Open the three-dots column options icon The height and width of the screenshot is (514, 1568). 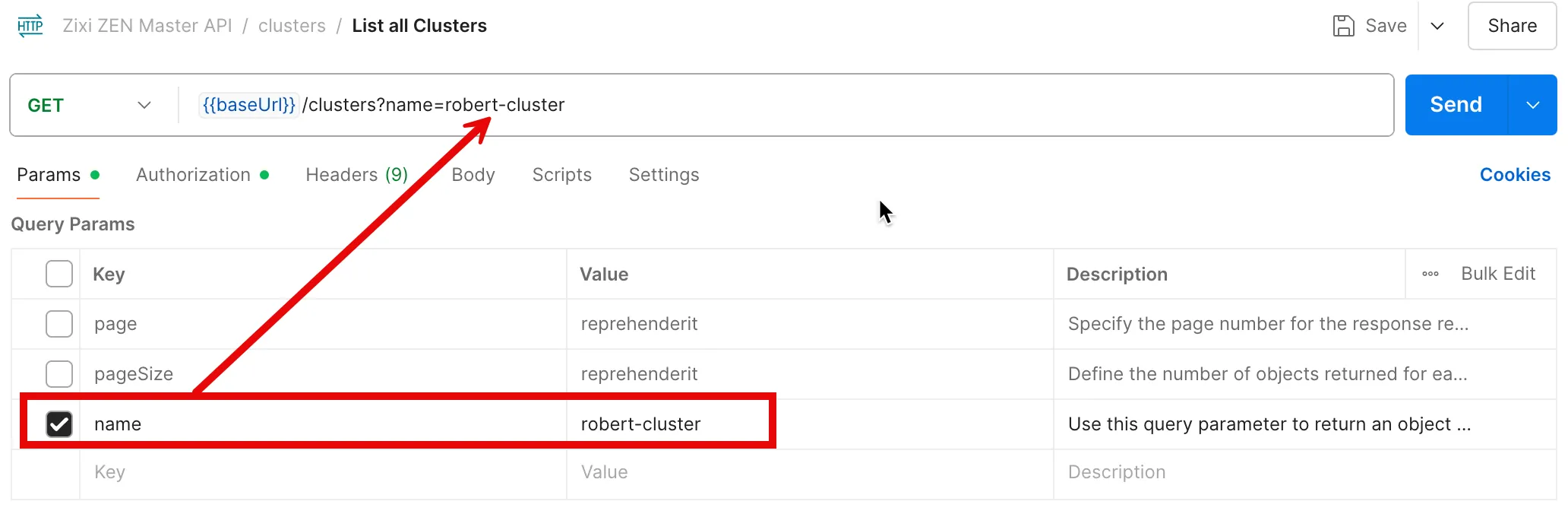(x=1430, y=274)
